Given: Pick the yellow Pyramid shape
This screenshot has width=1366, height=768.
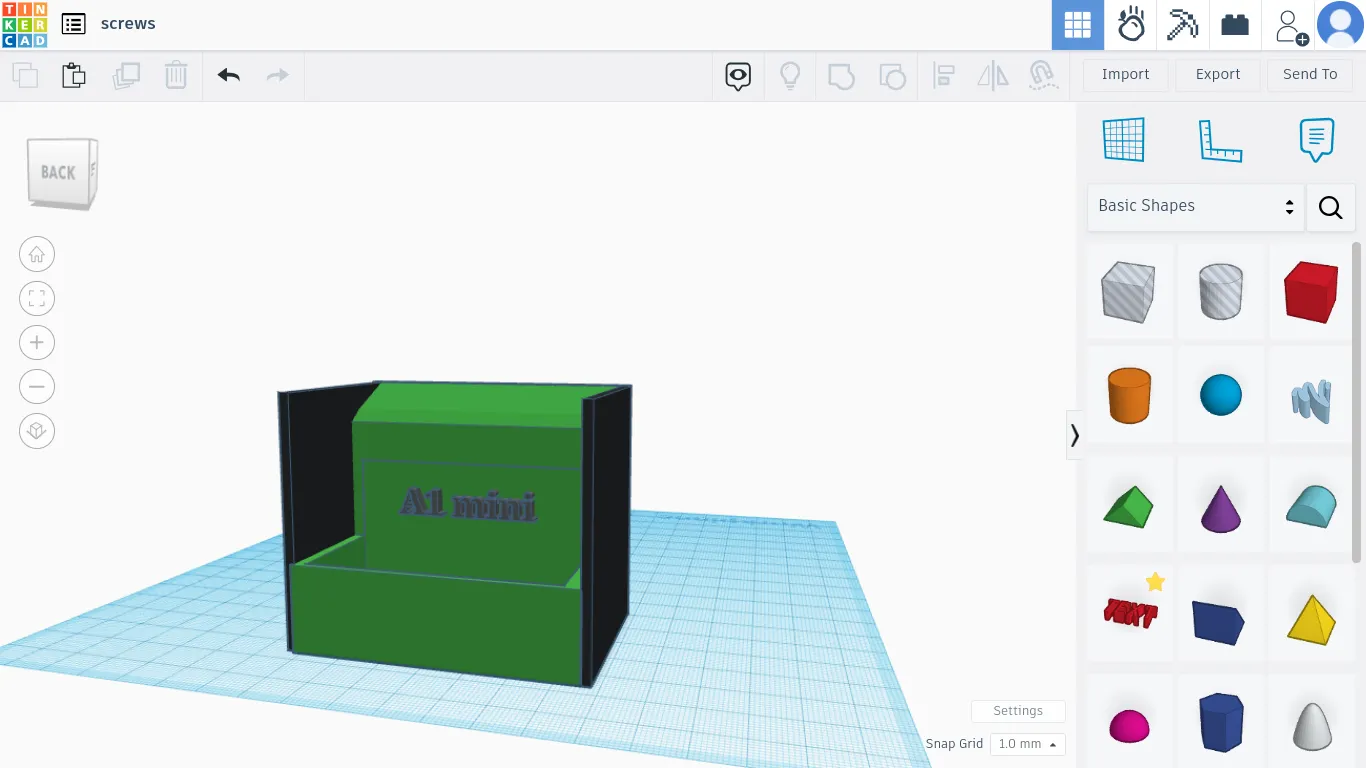Looking at the screenshot, I should tap(1311, 618).
